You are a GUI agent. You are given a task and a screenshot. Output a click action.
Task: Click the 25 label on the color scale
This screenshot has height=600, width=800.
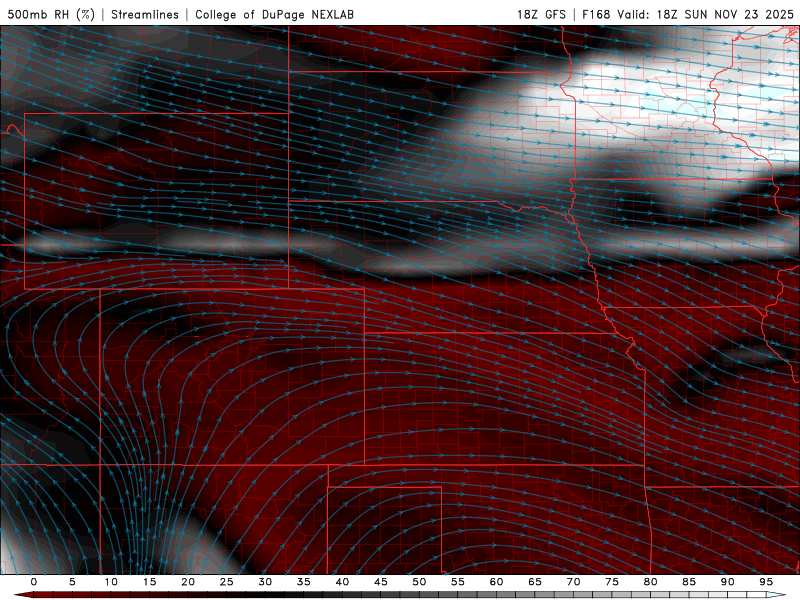click(x=227, y=582)
